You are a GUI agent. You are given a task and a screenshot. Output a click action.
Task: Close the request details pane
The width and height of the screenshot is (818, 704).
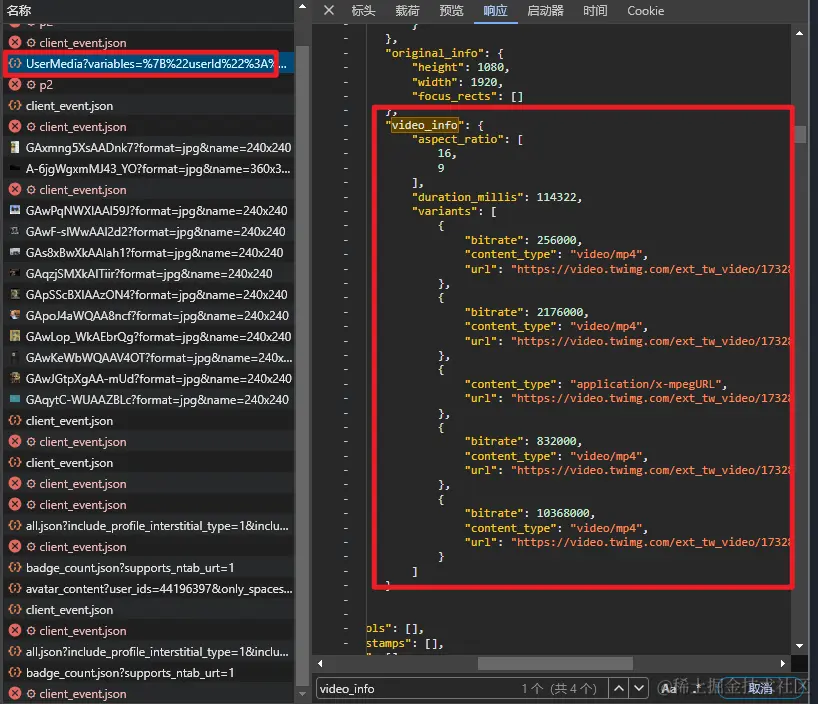point(329,10)
